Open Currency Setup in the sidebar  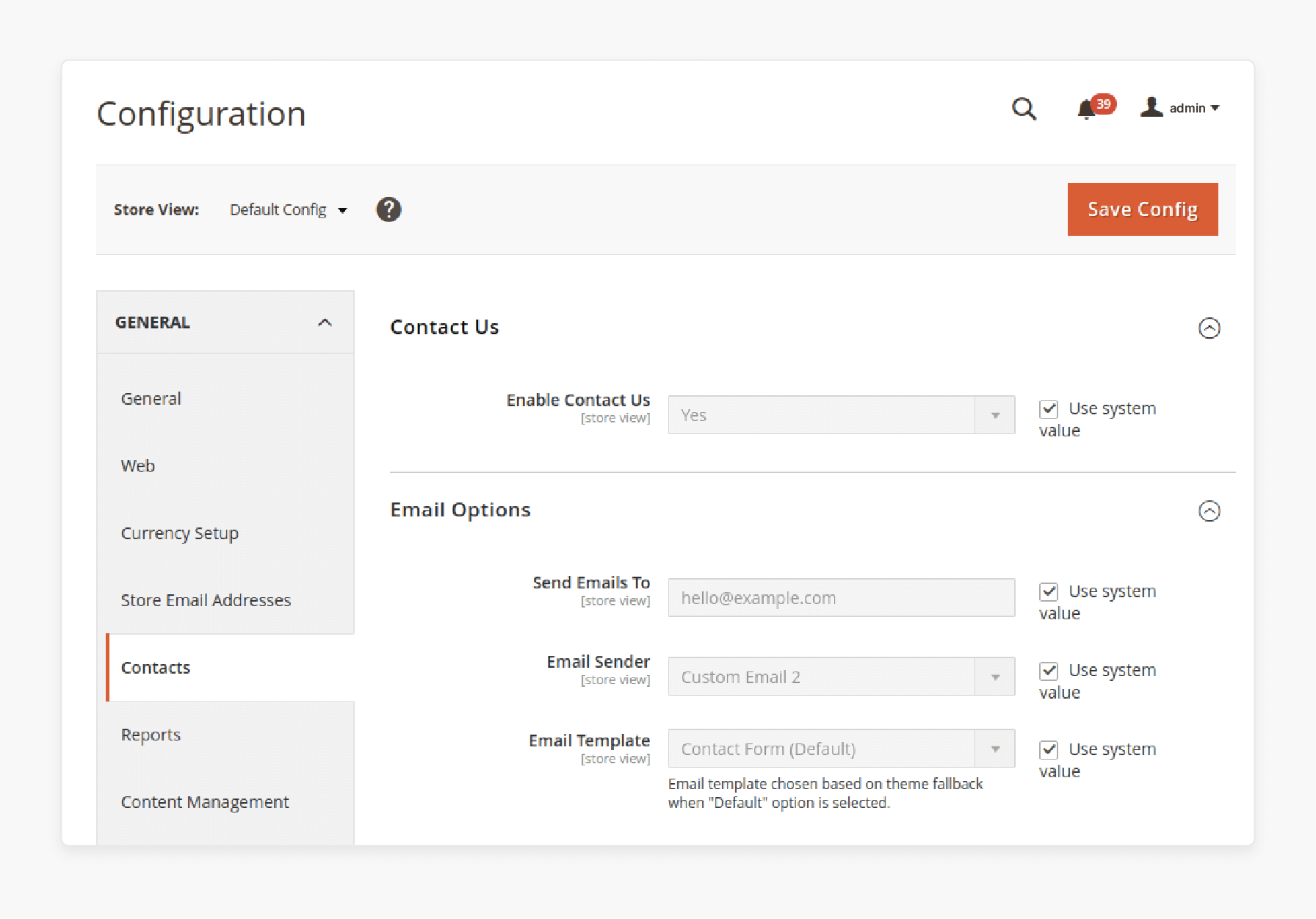click(x=180, y=533)
